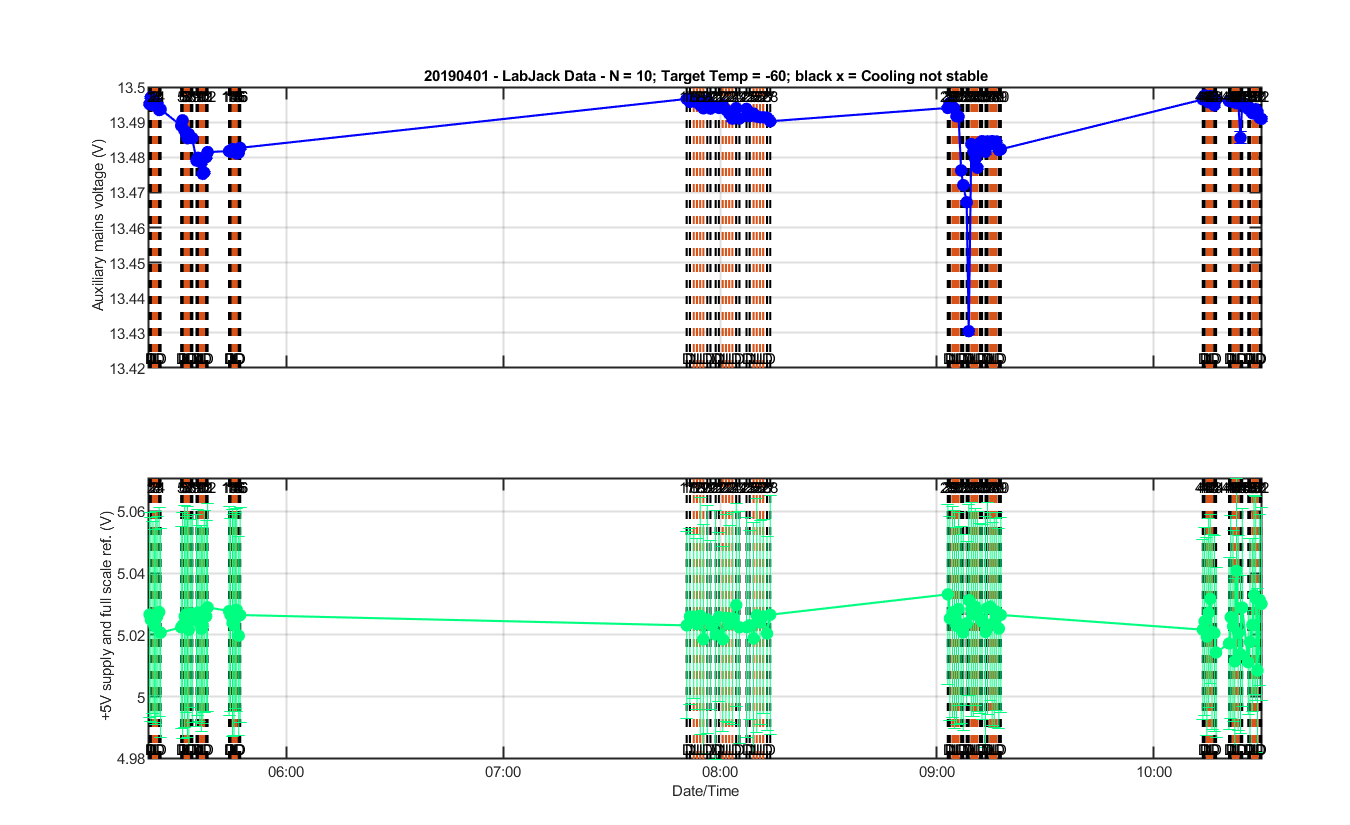This screenshot has width=1350, height=825.
Task: Click the 13.46 y-axis tick label
Action: point(127,228)
